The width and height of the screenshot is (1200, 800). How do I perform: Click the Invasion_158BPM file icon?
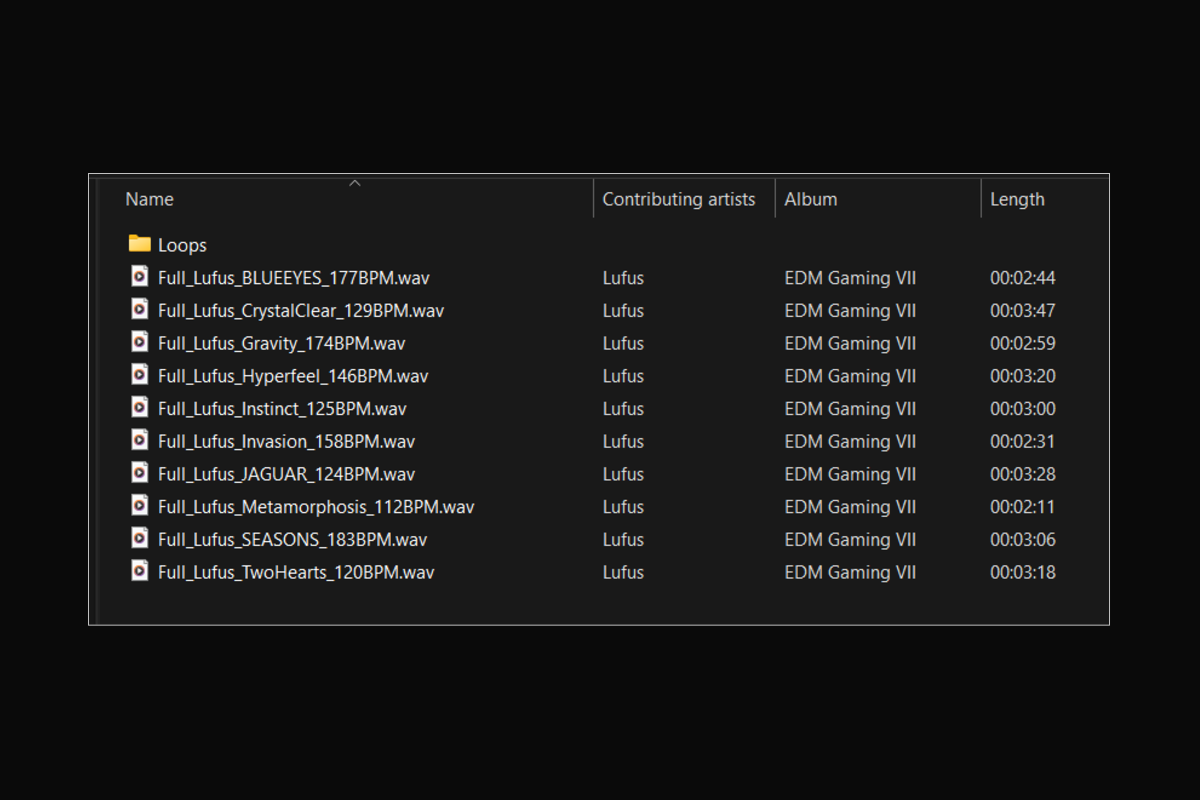[x=140, y=441]
